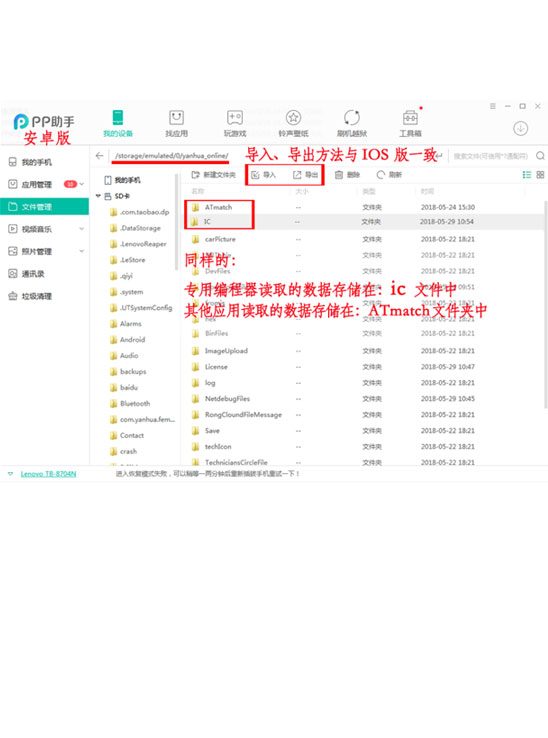
Task: Switch to list view icon
Action: (527, 175)
